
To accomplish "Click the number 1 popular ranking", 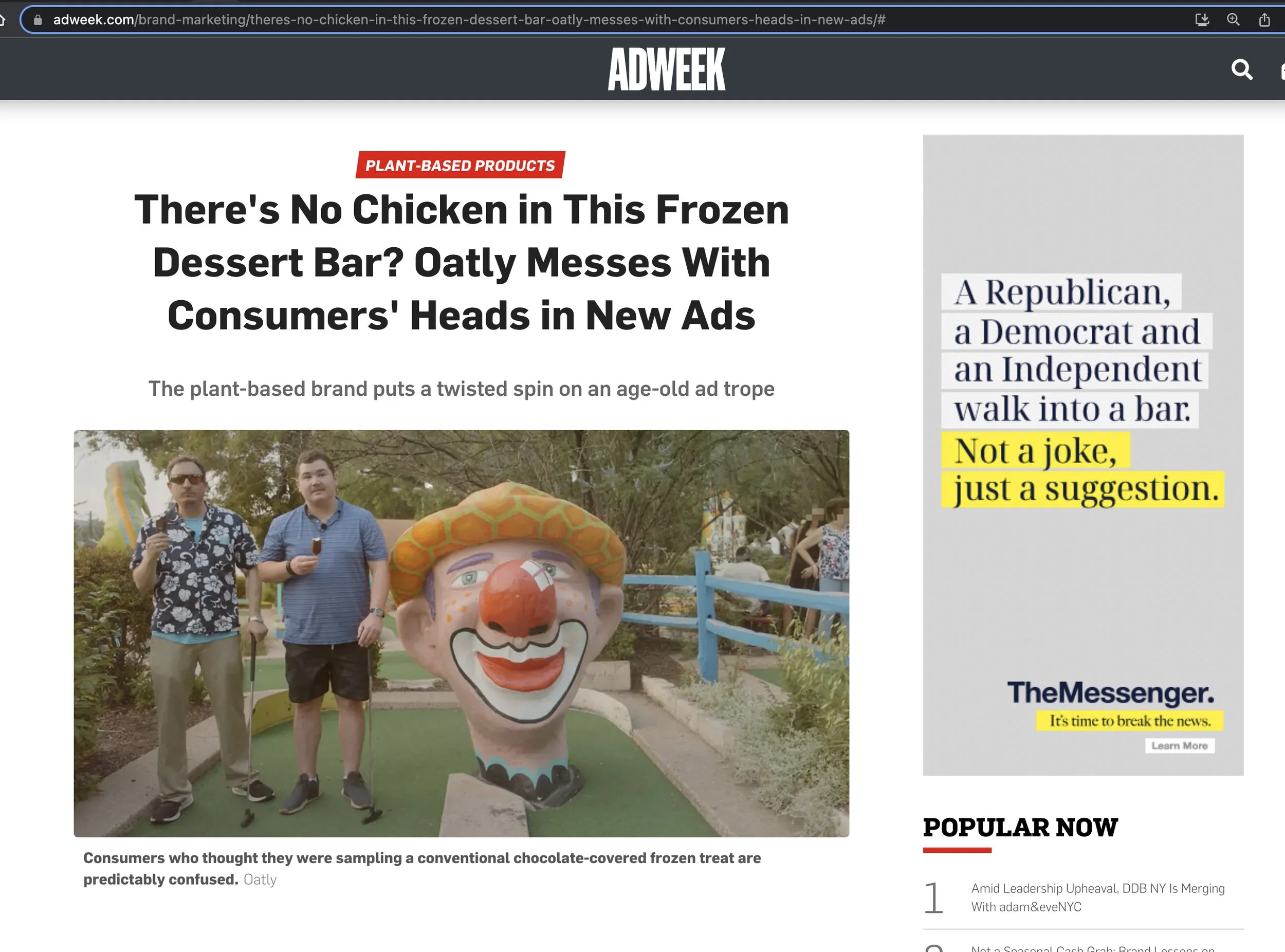I will tap(933, 898).
